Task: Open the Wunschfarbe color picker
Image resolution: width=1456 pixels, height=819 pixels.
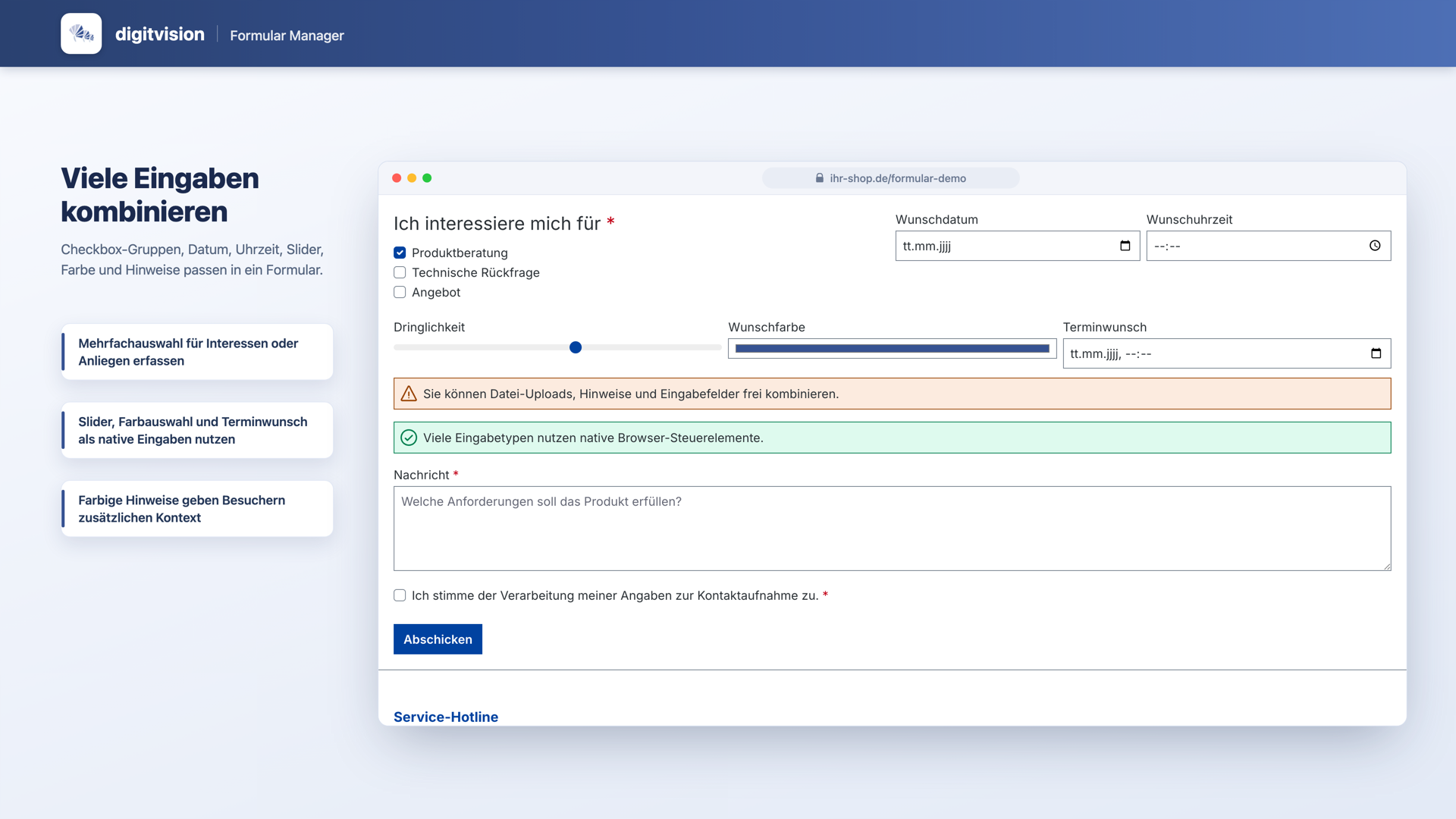Action: tap(892, 349)
